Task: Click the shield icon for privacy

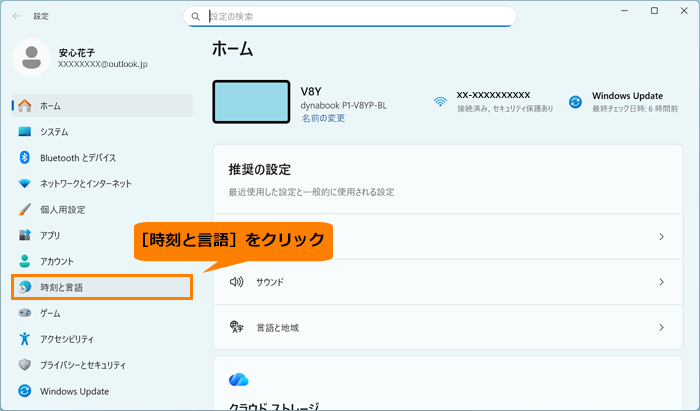Action: (25, 365)
